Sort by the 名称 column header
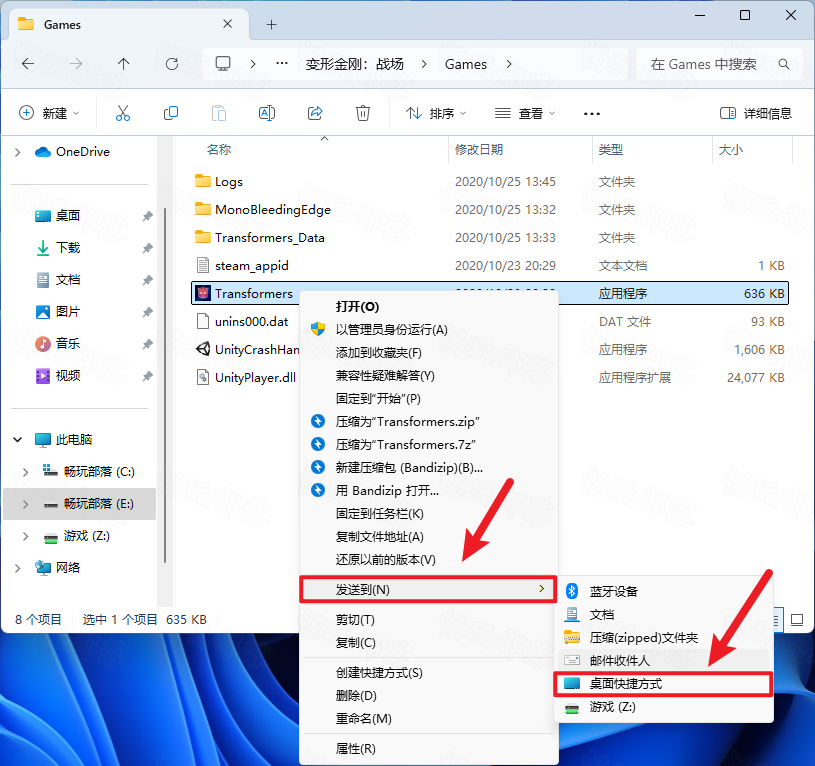This screenshot has height=766, width=815. 319,150
